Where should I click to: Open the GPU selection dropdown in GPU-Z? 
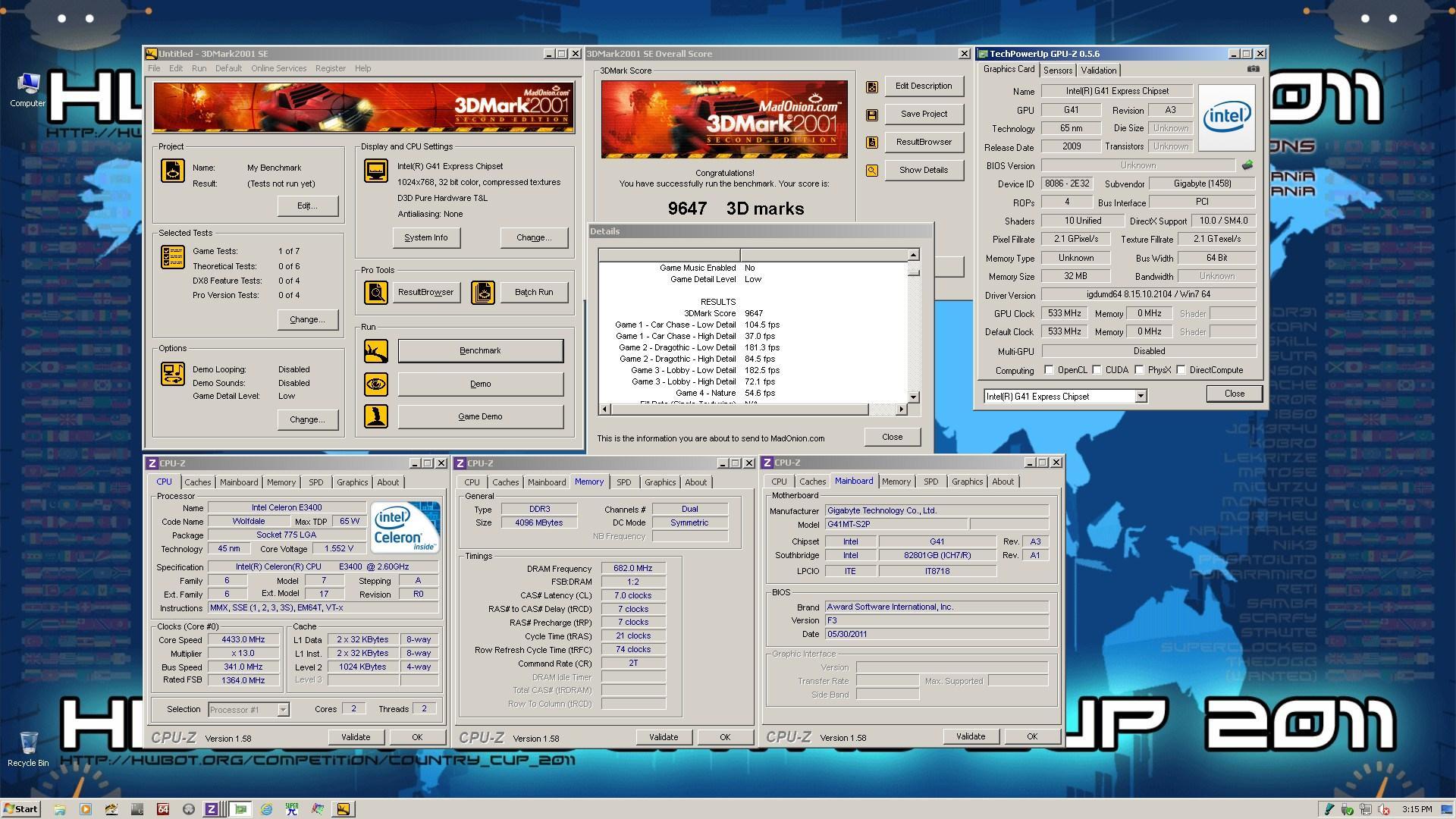(x=1141, y=397)
